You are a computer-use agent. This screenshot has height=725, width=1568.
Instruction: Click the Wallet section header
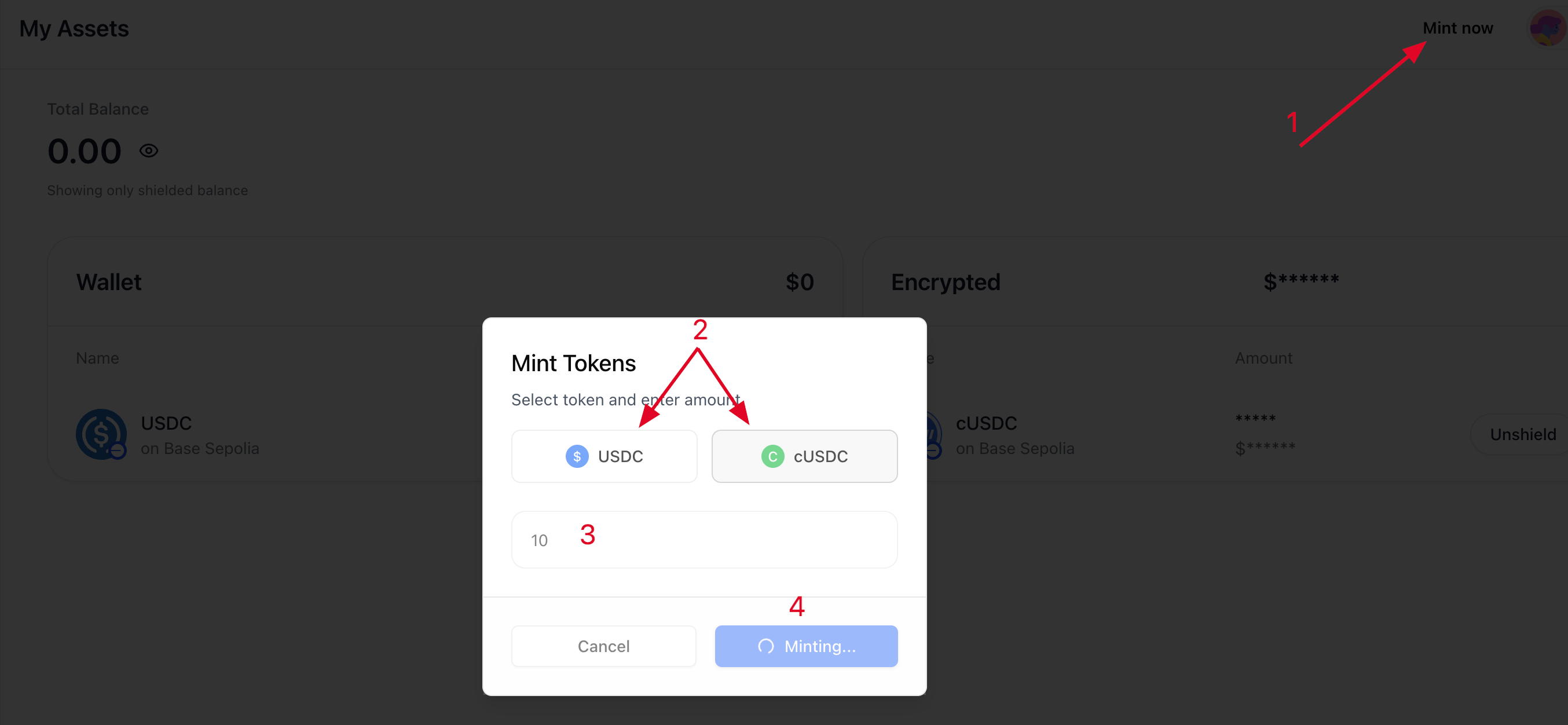pyautogui.click(x=108, y=282)
